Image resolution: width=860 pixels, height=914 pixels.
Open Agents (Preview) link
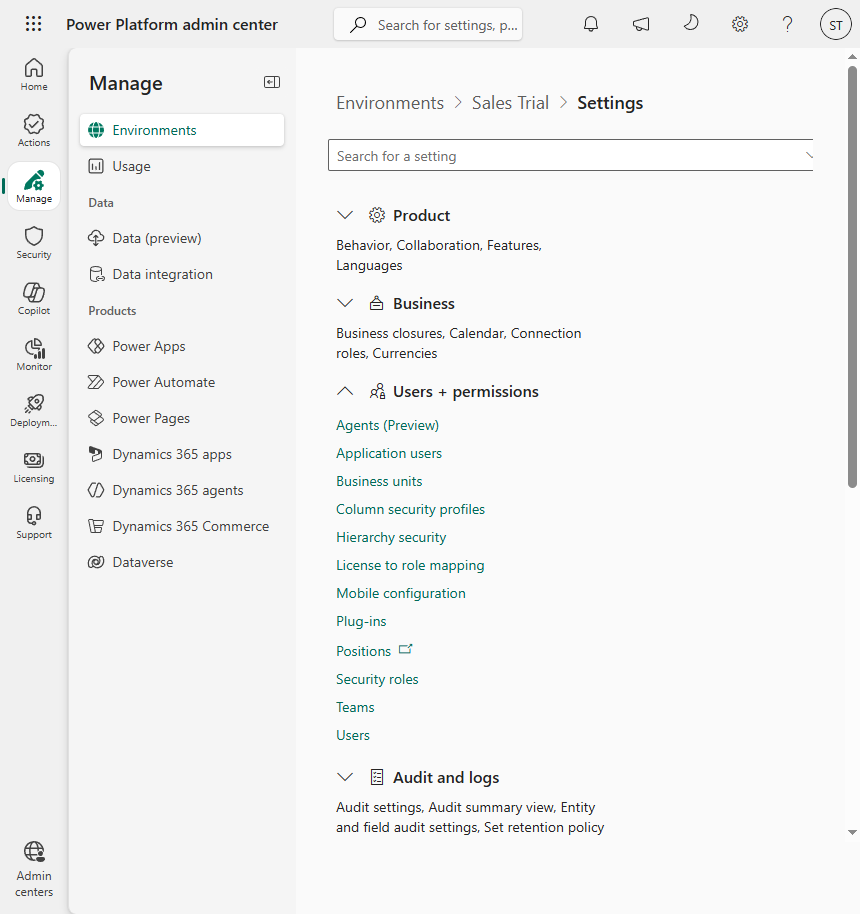[387, 425]
